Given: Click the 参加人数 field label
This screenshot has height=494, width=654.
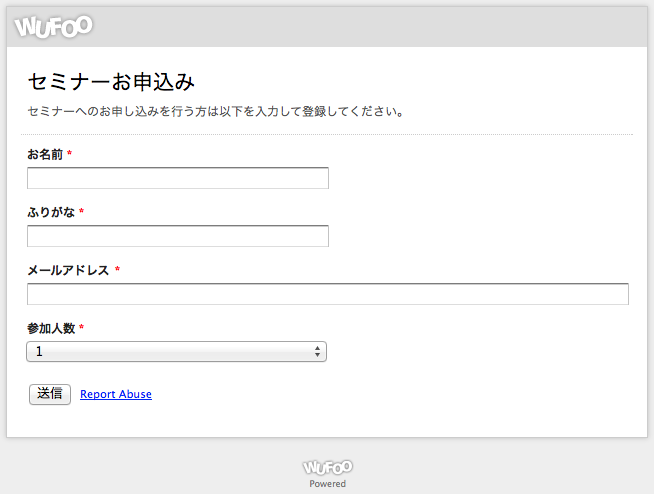Looking at the screenshot, I should [51, 328].
